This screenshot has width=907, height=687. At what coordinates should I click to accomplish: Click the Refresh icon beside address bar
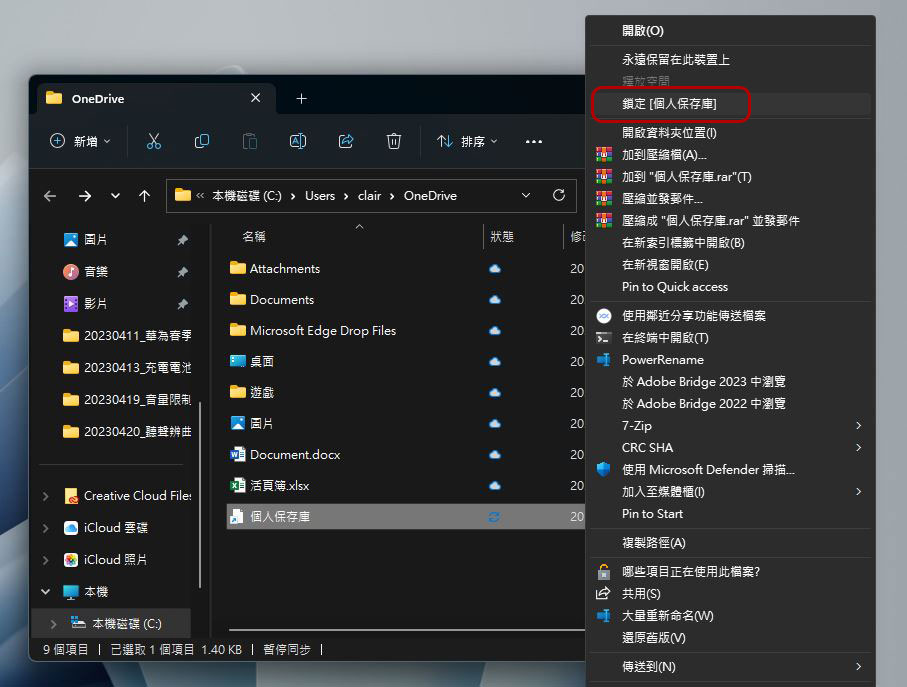click(x=559, y=195)
